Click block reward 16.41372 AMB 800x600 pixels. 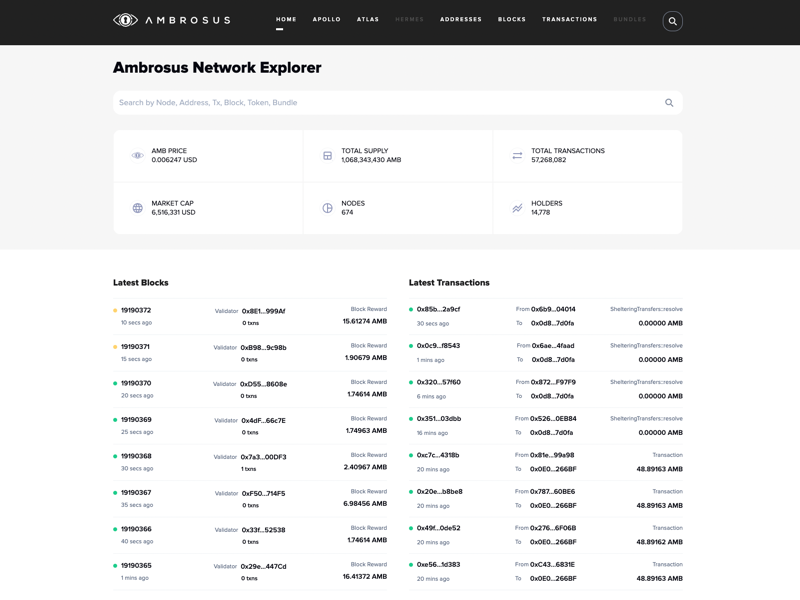pos(365,577)
